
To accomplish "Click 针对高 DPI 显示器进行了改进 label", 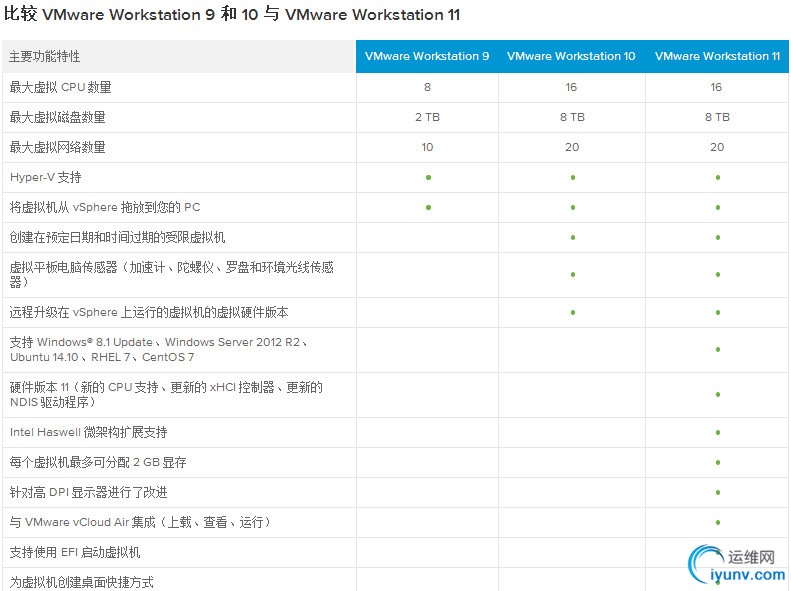I will (88, 492).
